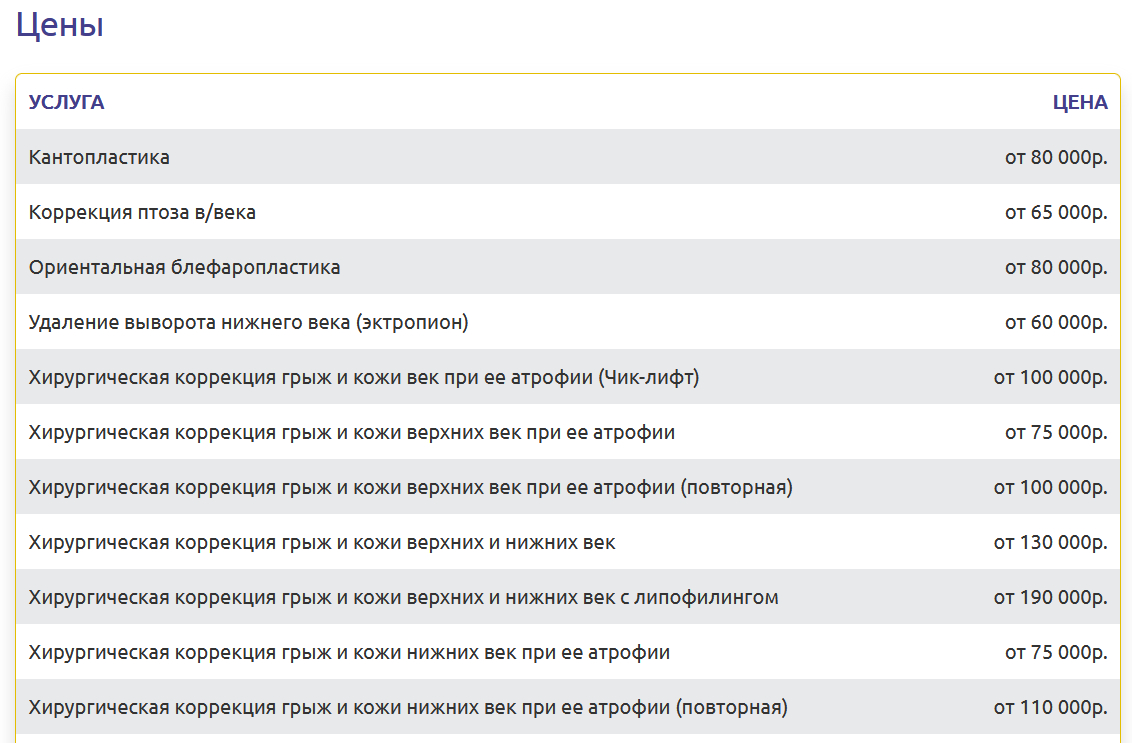Screen dimensions: 1132x743
Task: Click the Коррекция птоза в/века row
Action: click(x=142, y=212)
